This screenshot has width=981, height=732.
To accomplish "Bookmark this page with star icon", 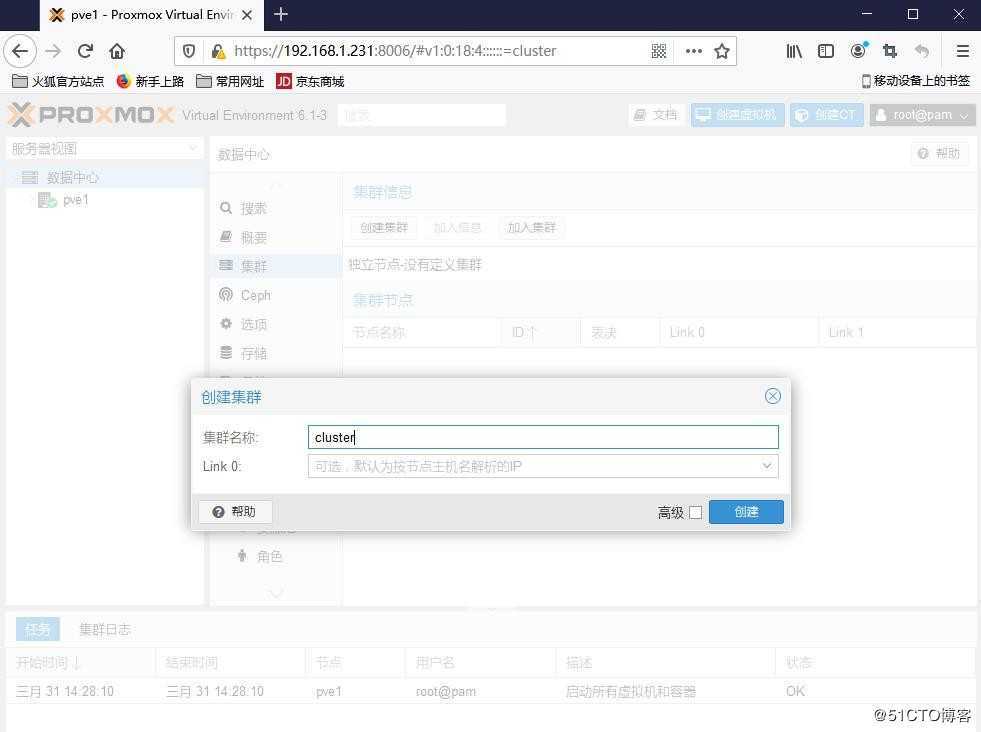I will pos(722,51).
